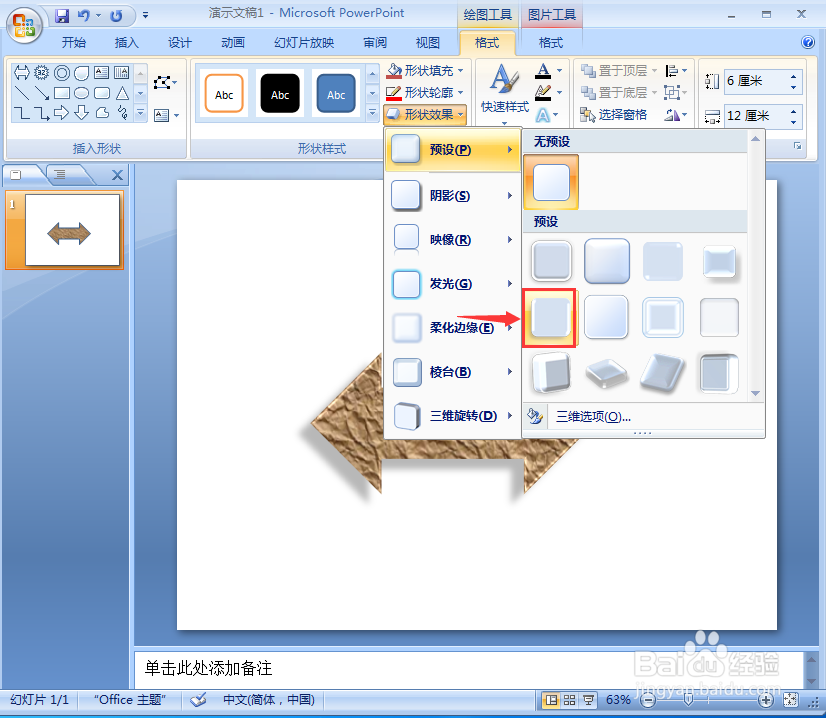
Task: Open the Picture Tools 格式 tab
Action: 550,43
